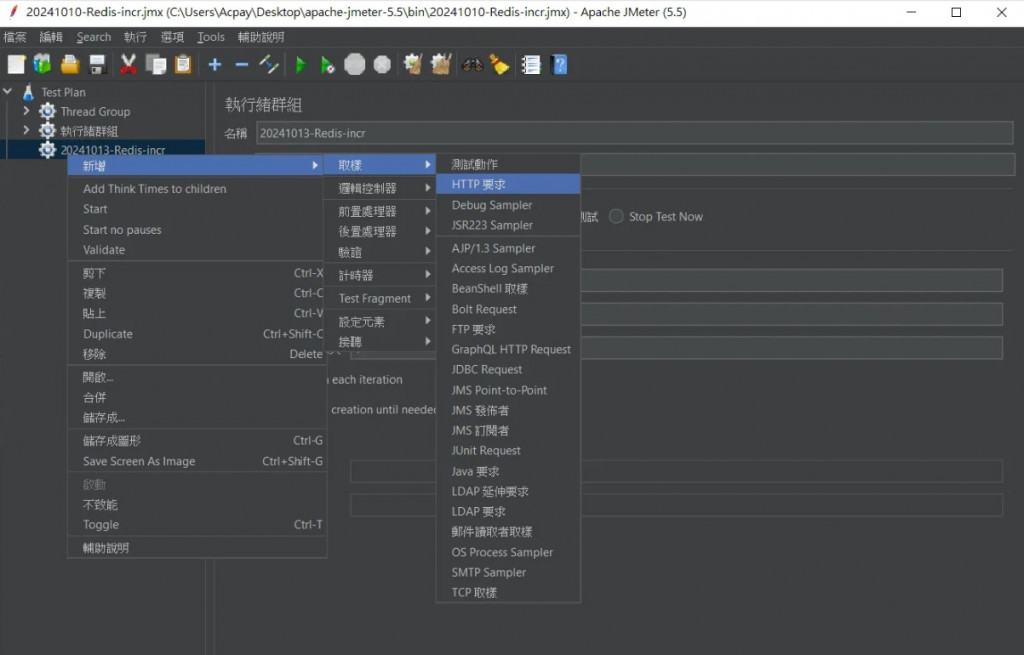1024x655 pixels.
Task: Select Duplicate in the context menu
Action: point(197,334)
